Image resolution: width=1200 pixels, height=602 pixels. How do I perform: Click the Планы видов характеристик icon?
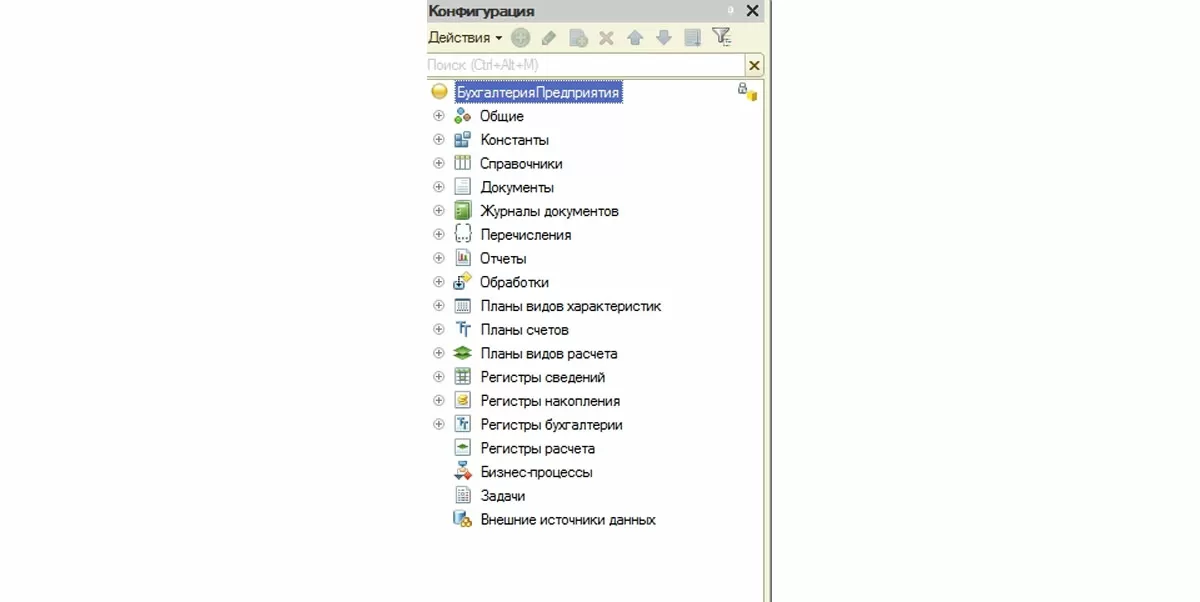[x=462, y=306]
